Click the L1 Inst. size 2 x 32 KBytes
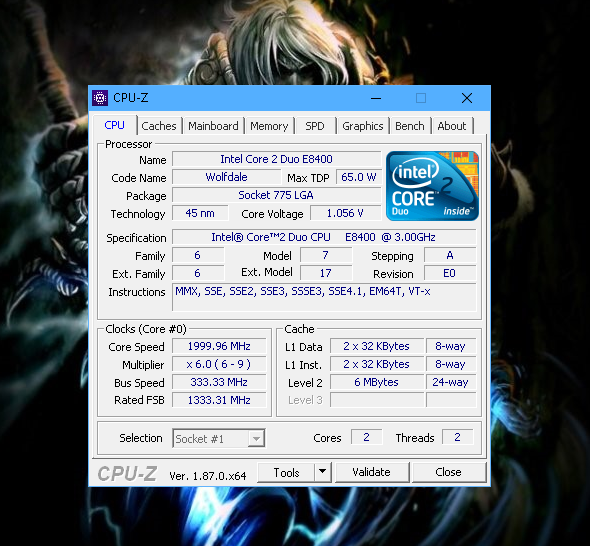 [x=377, y=364]
